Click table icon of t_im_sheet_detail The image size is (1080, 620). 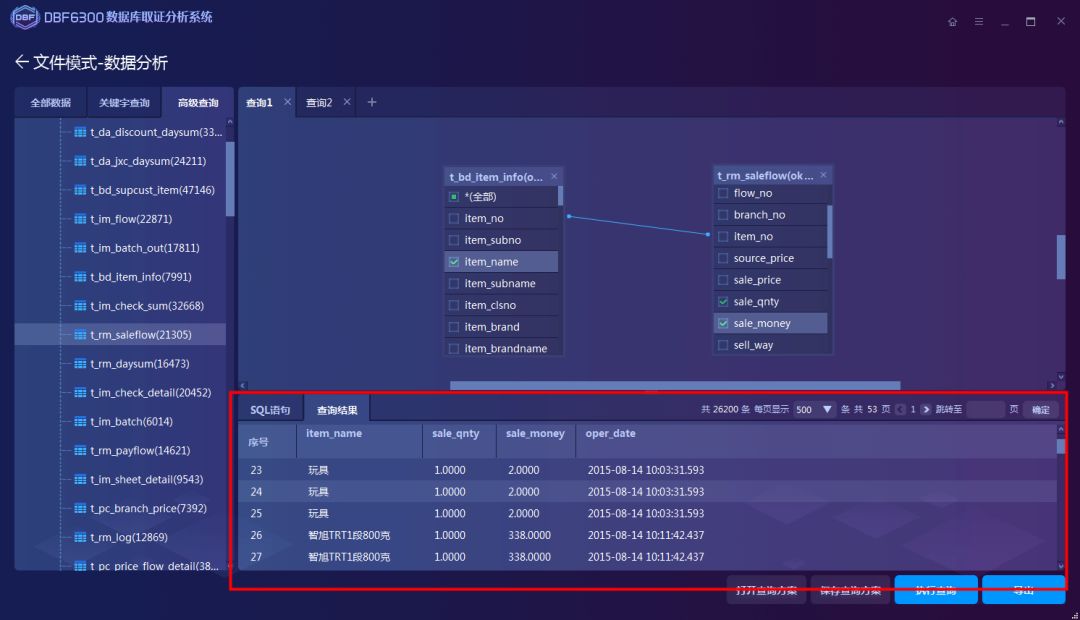click(x=81, y=479)
